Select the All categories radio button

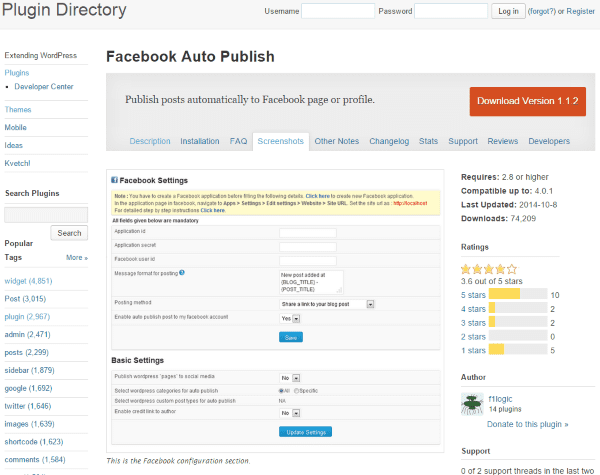(281, 391)
